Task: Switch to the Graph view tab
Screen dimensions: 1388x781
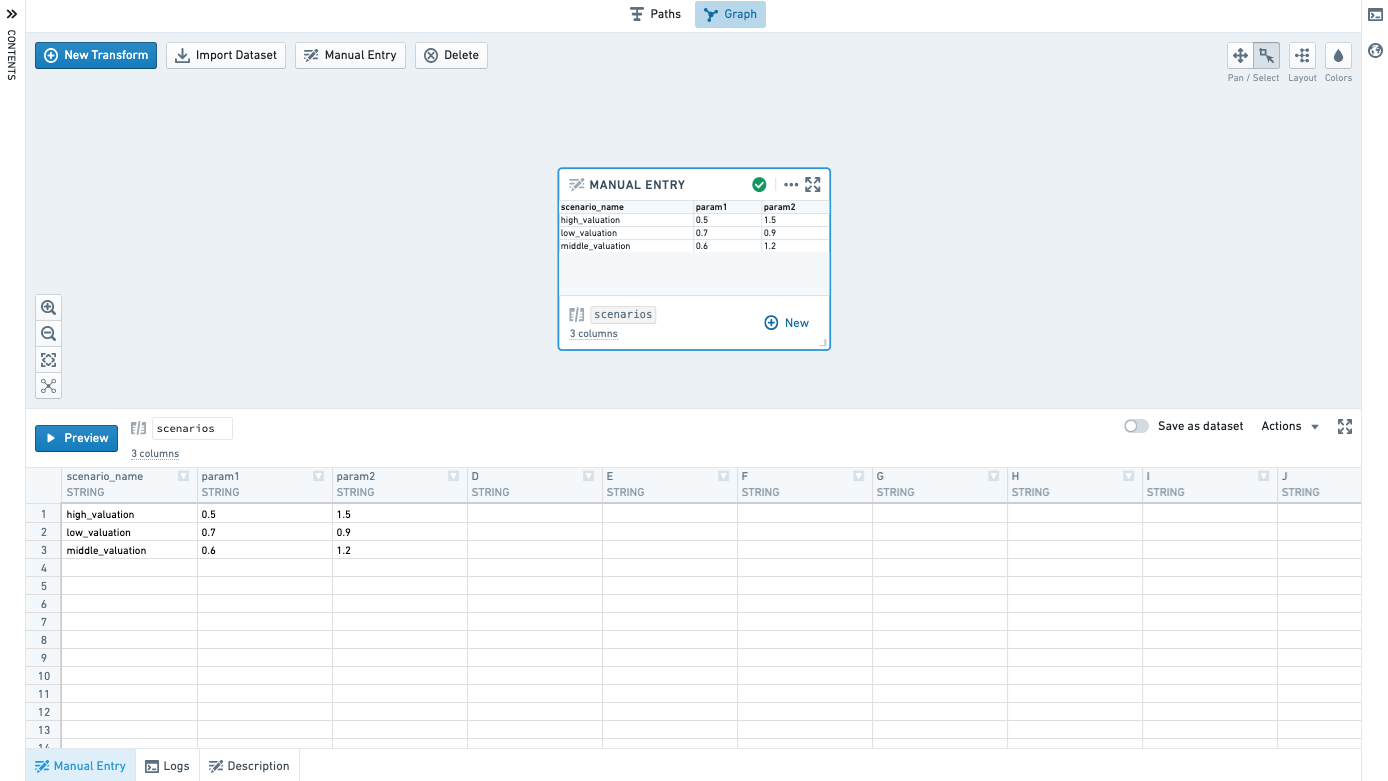Action: point(730,14)
